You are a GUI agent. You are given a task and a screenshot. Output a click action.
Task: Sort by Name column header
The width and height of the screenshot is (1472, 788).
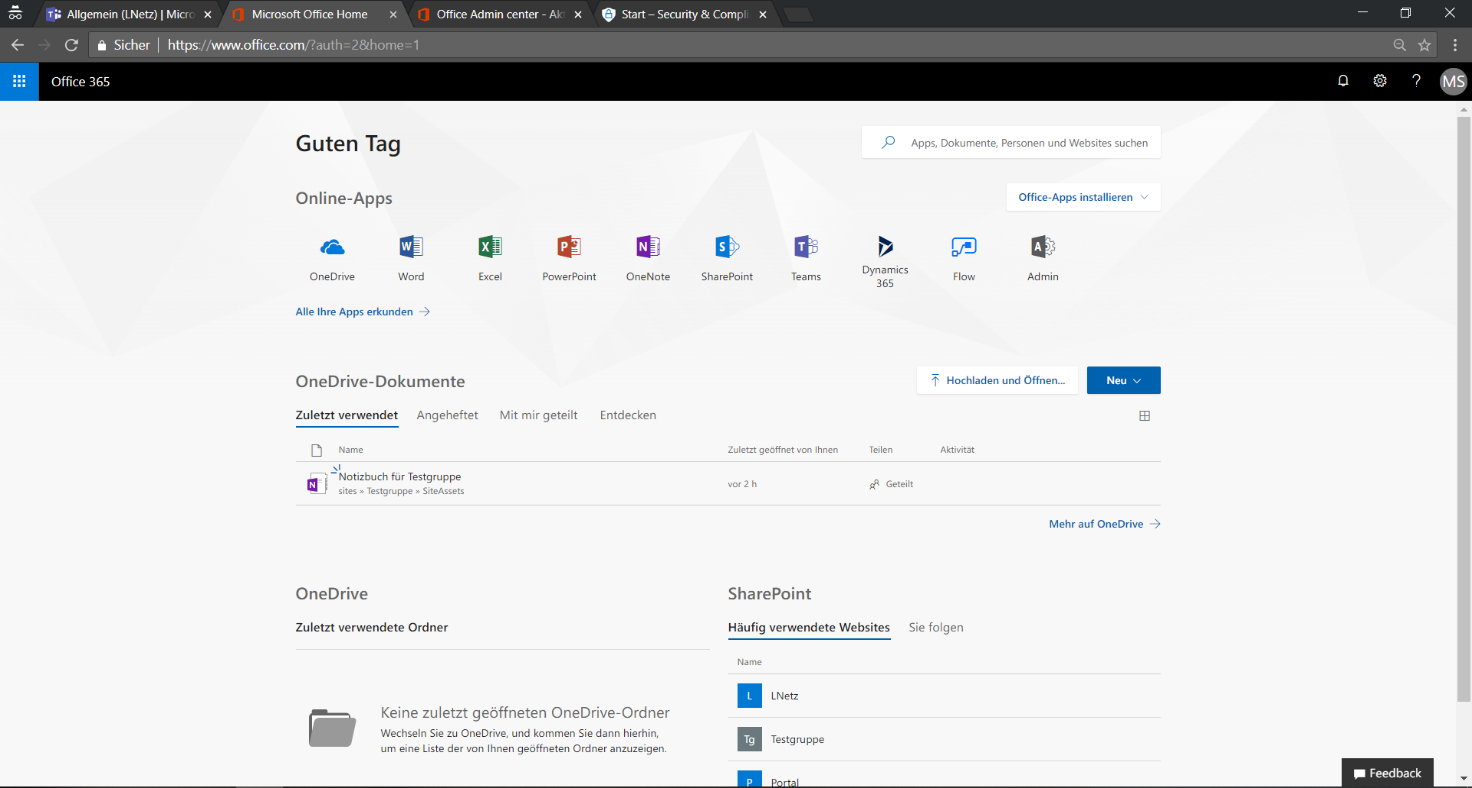[x=351, y=450]
